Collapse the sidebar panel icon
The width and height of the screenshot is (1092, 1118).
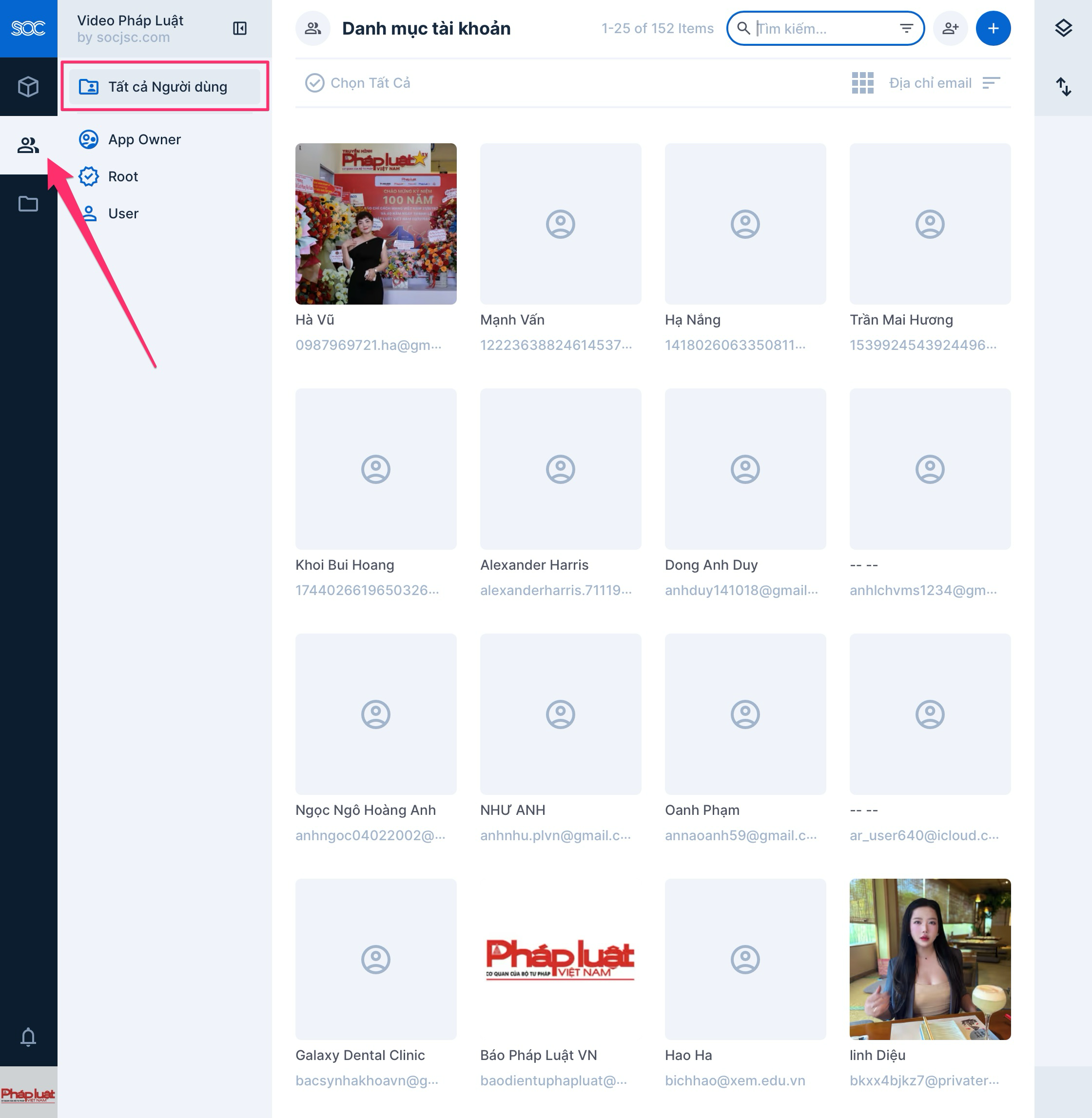click(240, 28)
